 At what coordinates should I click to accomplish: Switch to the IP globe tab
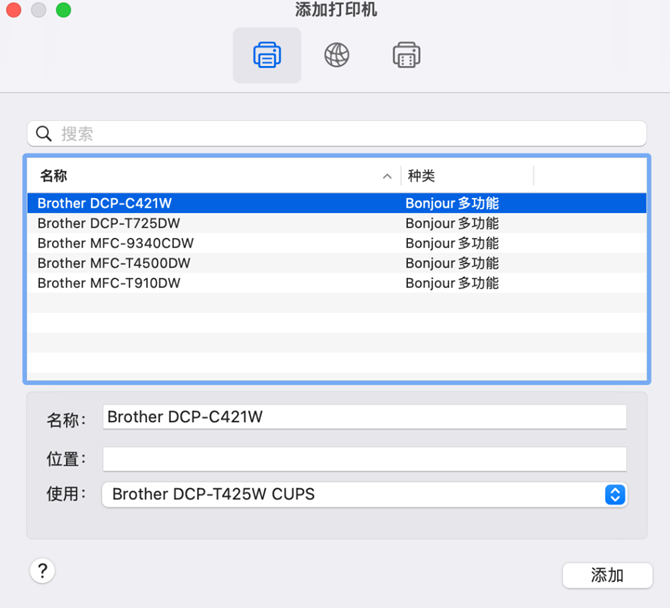(336, 55)
